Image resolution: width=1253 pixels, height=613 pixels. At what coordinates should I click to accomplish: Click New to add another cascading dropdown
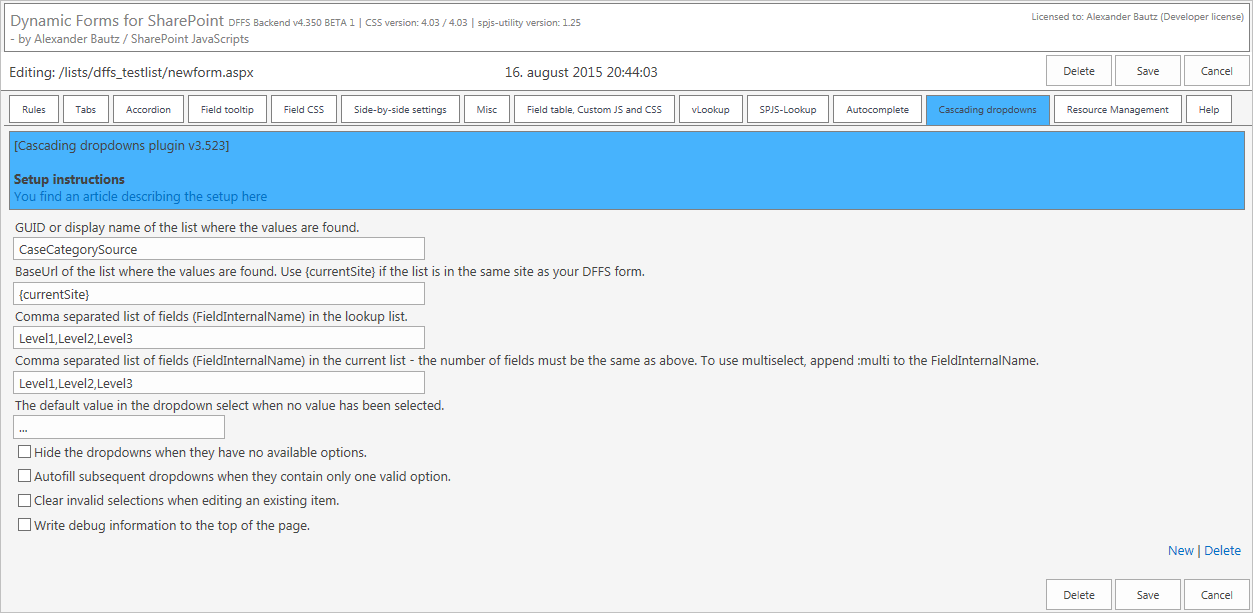point(1180,550)
